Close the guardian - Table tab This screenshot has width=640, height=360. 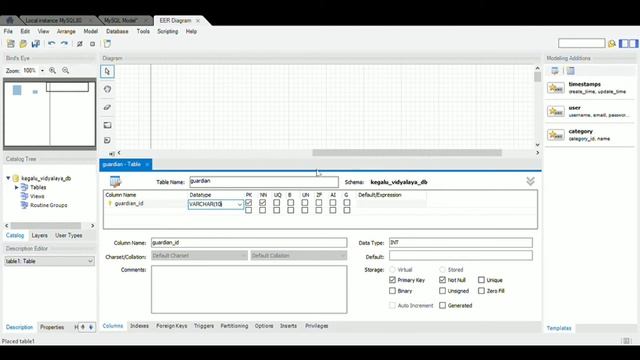[147, 164]
